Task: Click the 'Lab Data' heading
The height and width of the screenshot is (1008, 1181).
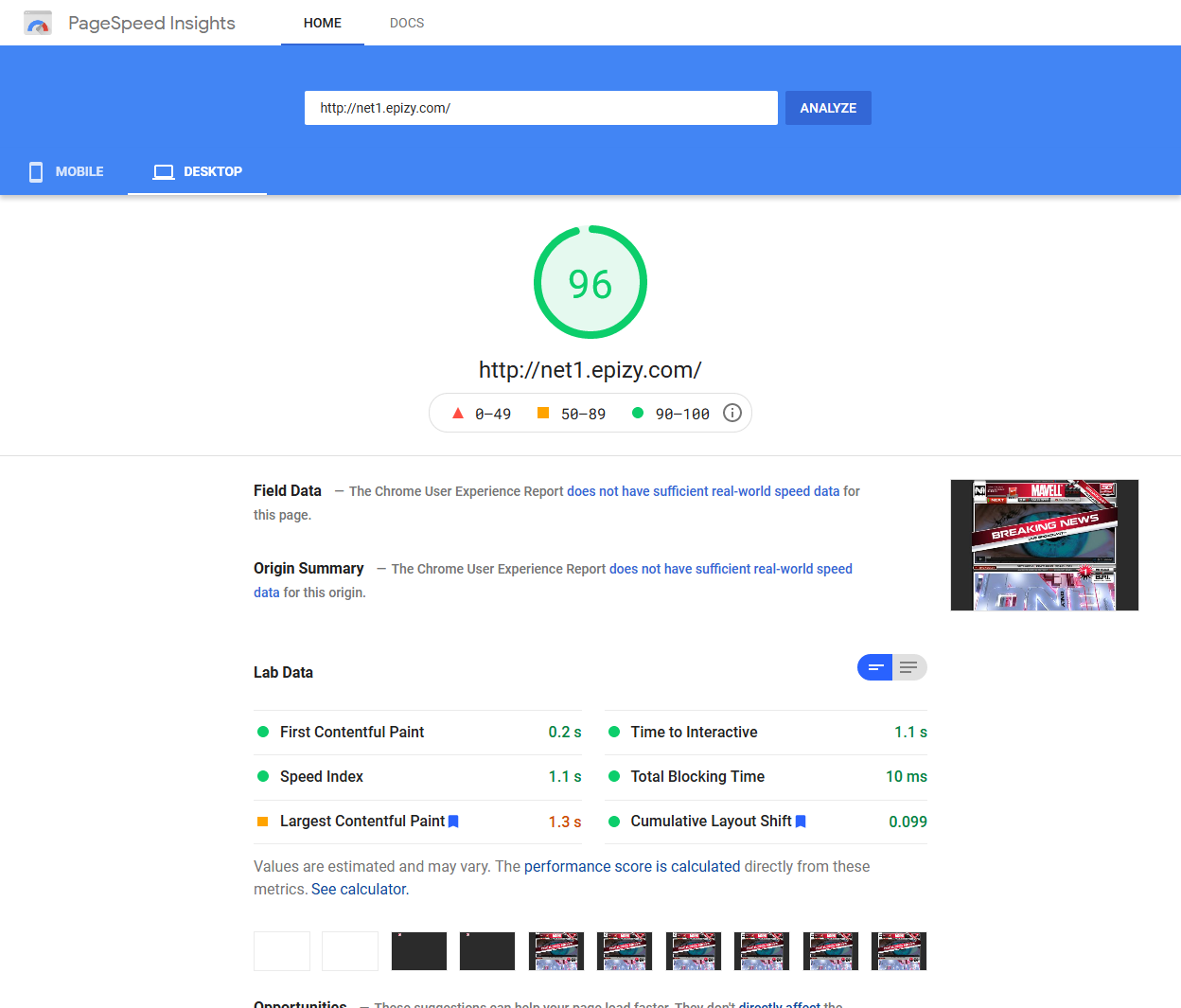Action: [283, 672]
